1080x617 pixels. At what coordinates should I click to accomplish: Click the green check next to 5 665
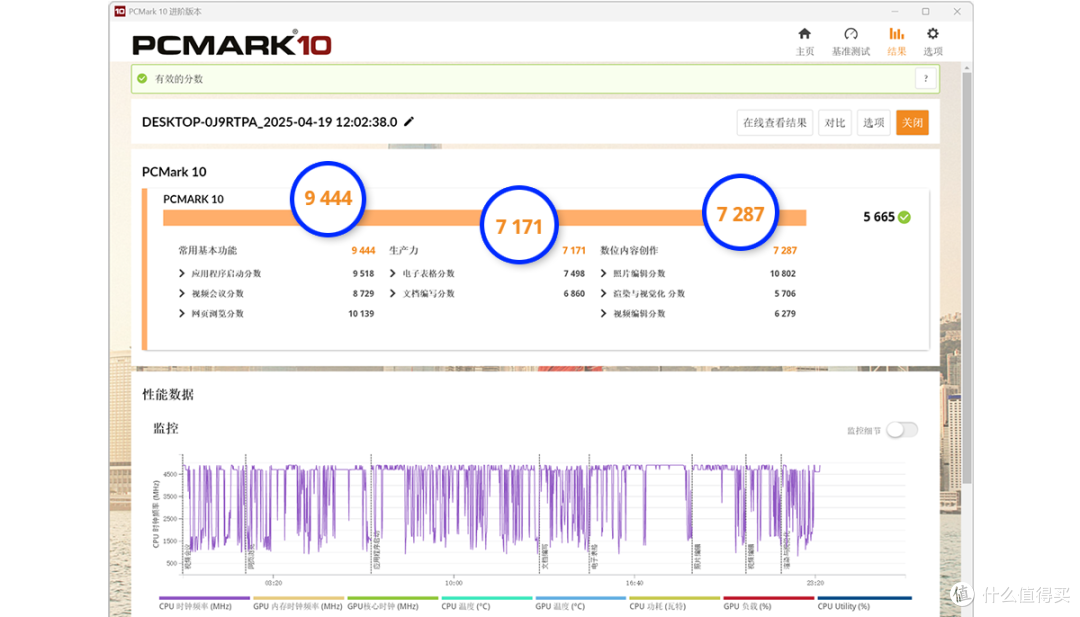(904, 218)
